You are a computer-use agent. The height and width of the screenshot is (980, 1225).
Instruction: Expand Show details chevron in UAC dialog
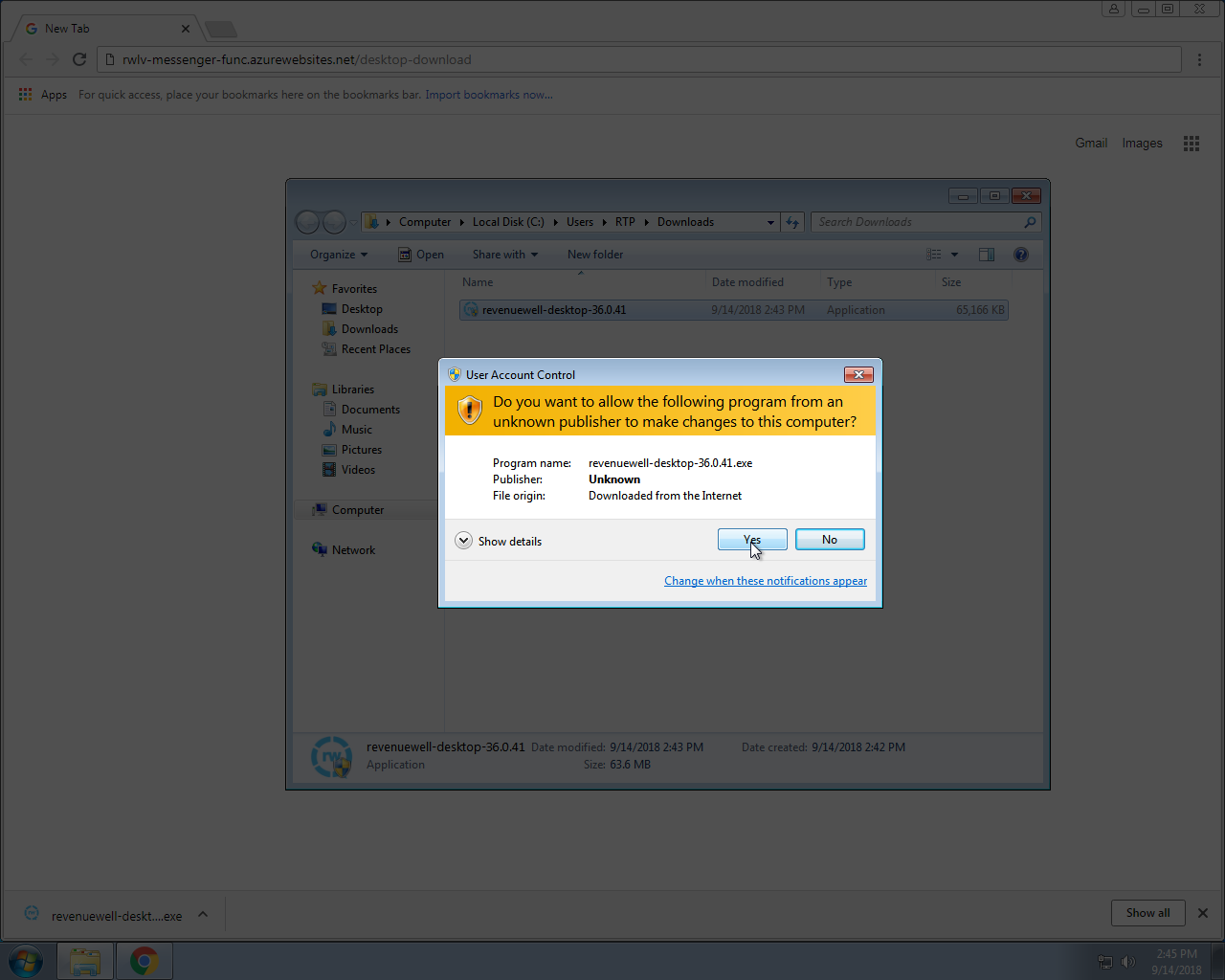coord(463,541)
